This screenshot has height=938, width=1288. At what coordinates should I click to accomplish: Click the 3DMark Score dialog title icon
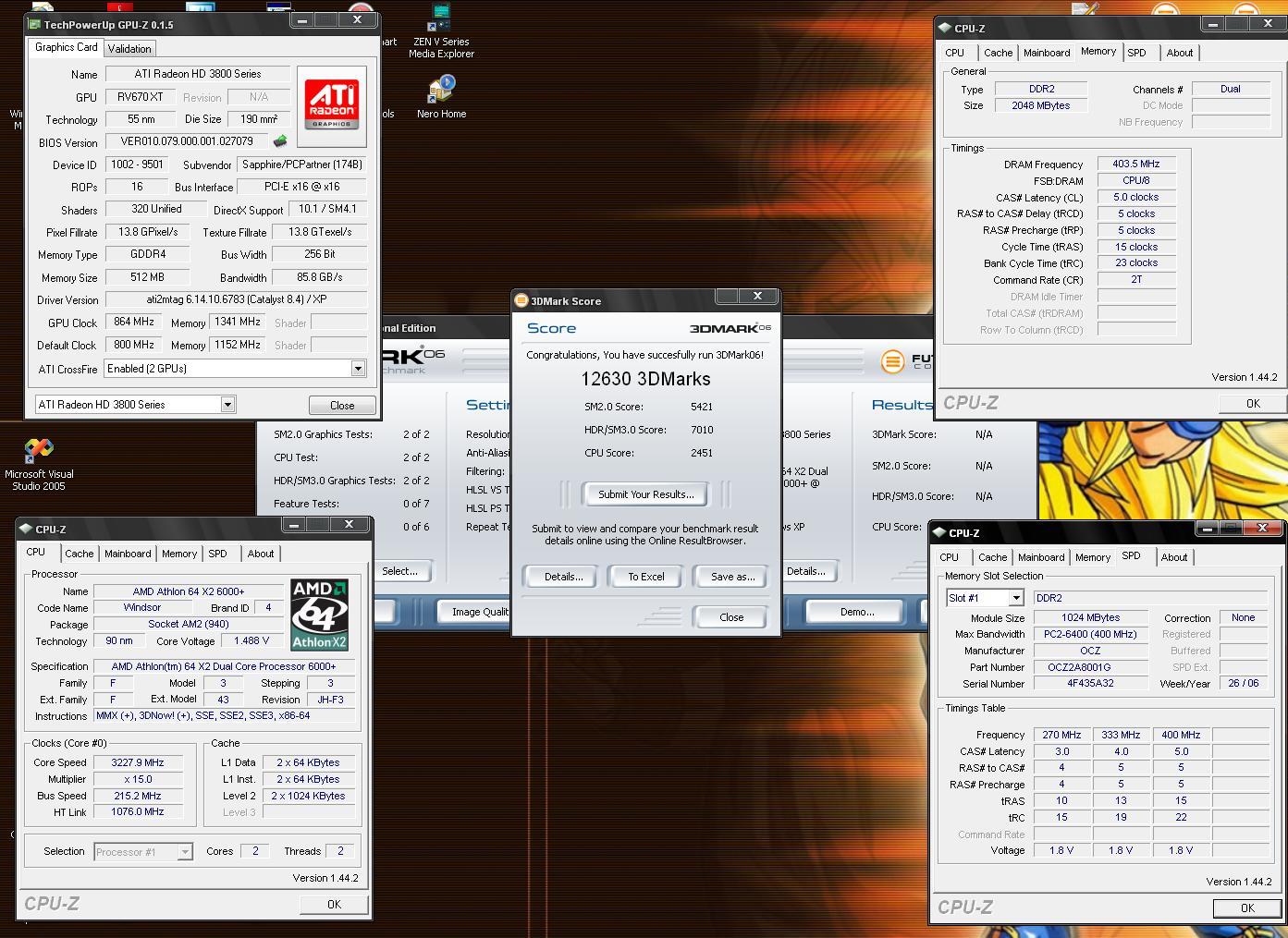pos(521,300)
